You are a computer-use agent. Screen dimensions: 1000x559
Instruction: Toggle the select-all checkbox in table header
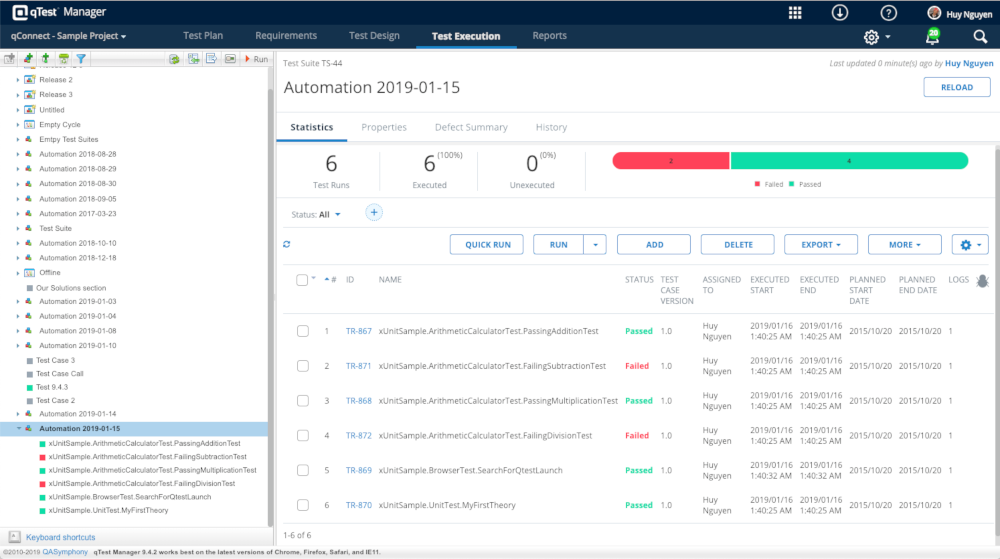tap(302, 280)
